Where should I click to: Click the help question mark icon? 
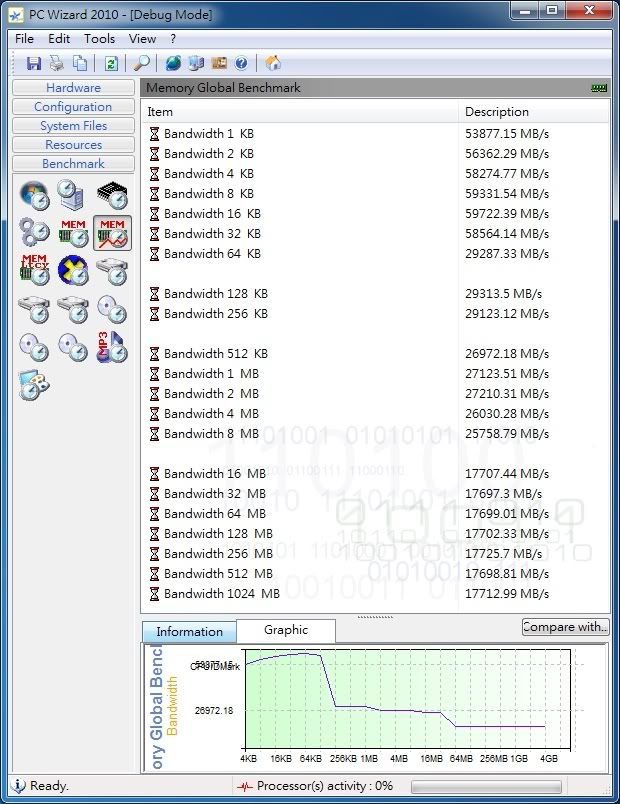point(241,63)
